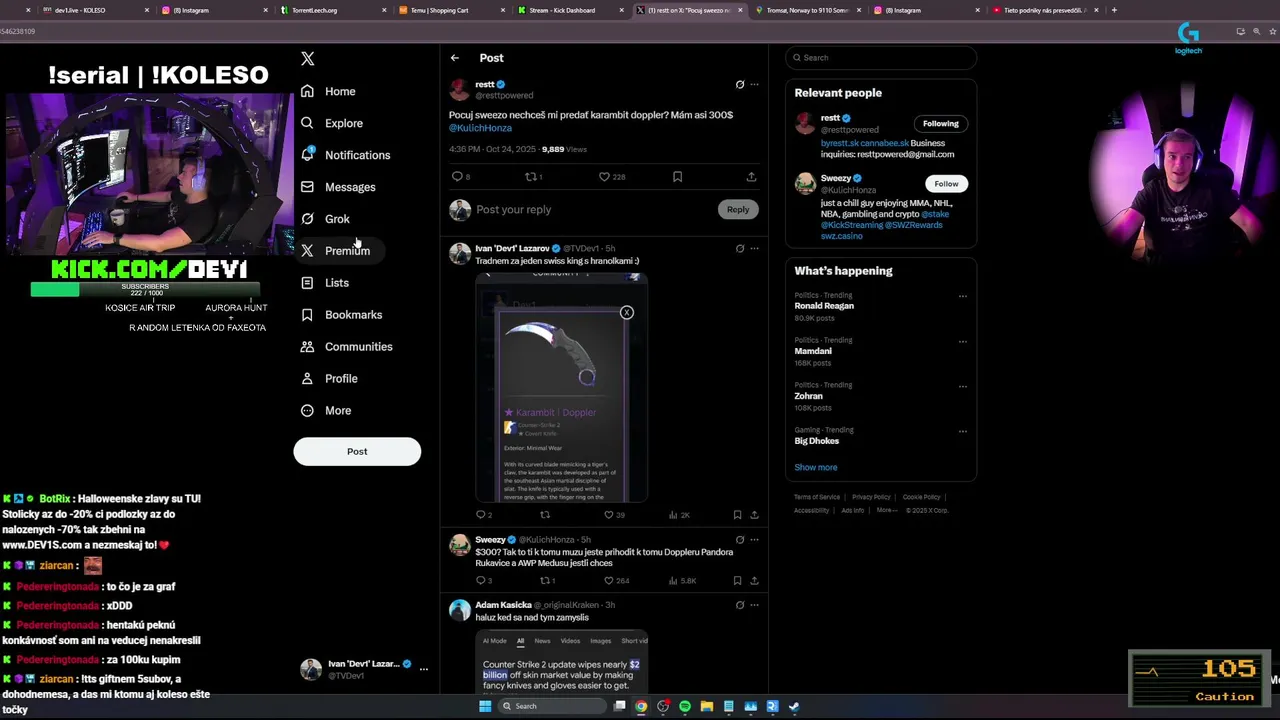
Task: Bookmark restt's main post
Action: (677, 177)
